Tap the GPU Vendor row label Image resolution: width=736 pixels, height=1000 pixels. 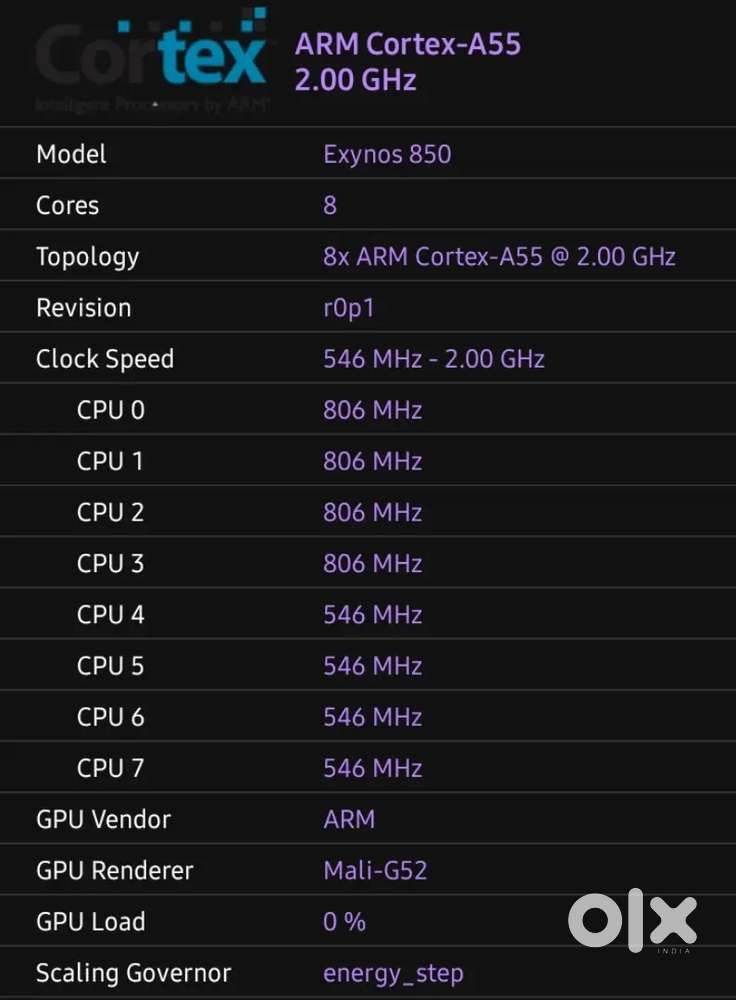(x=103, y=820)
